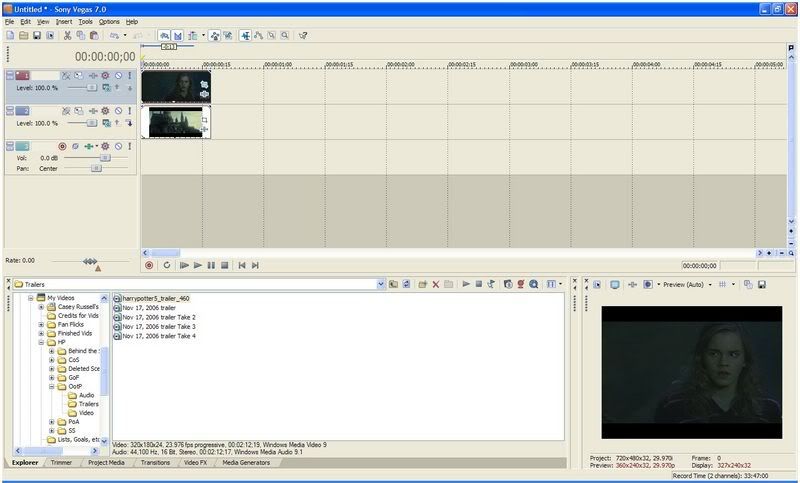The height and width of the screenshot is (483, 800).
Task: Click the timeline Record button
Action: click(x=149, y=265)
